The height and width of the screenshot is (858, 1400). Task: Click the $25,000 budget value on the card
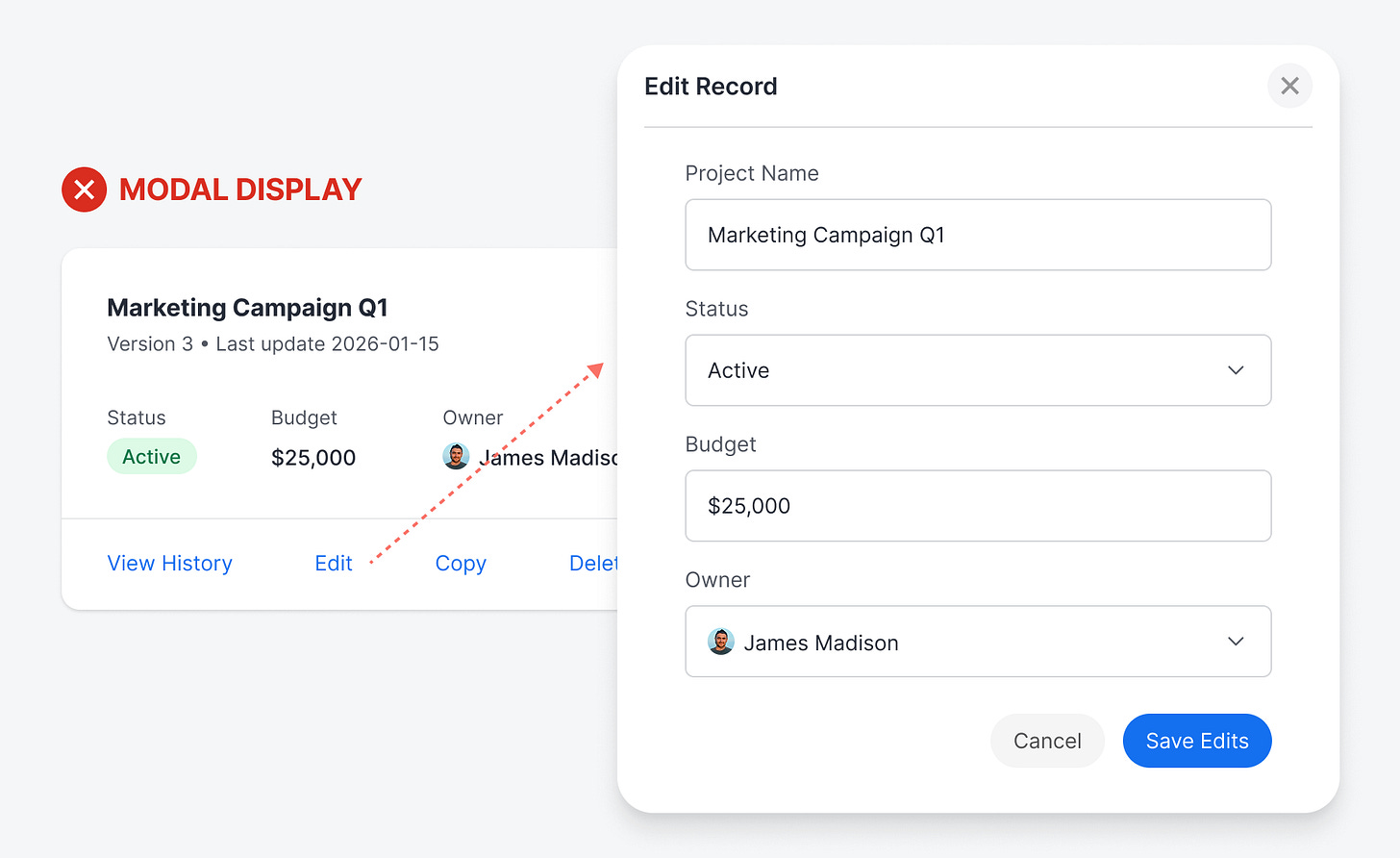coord(313,458)
